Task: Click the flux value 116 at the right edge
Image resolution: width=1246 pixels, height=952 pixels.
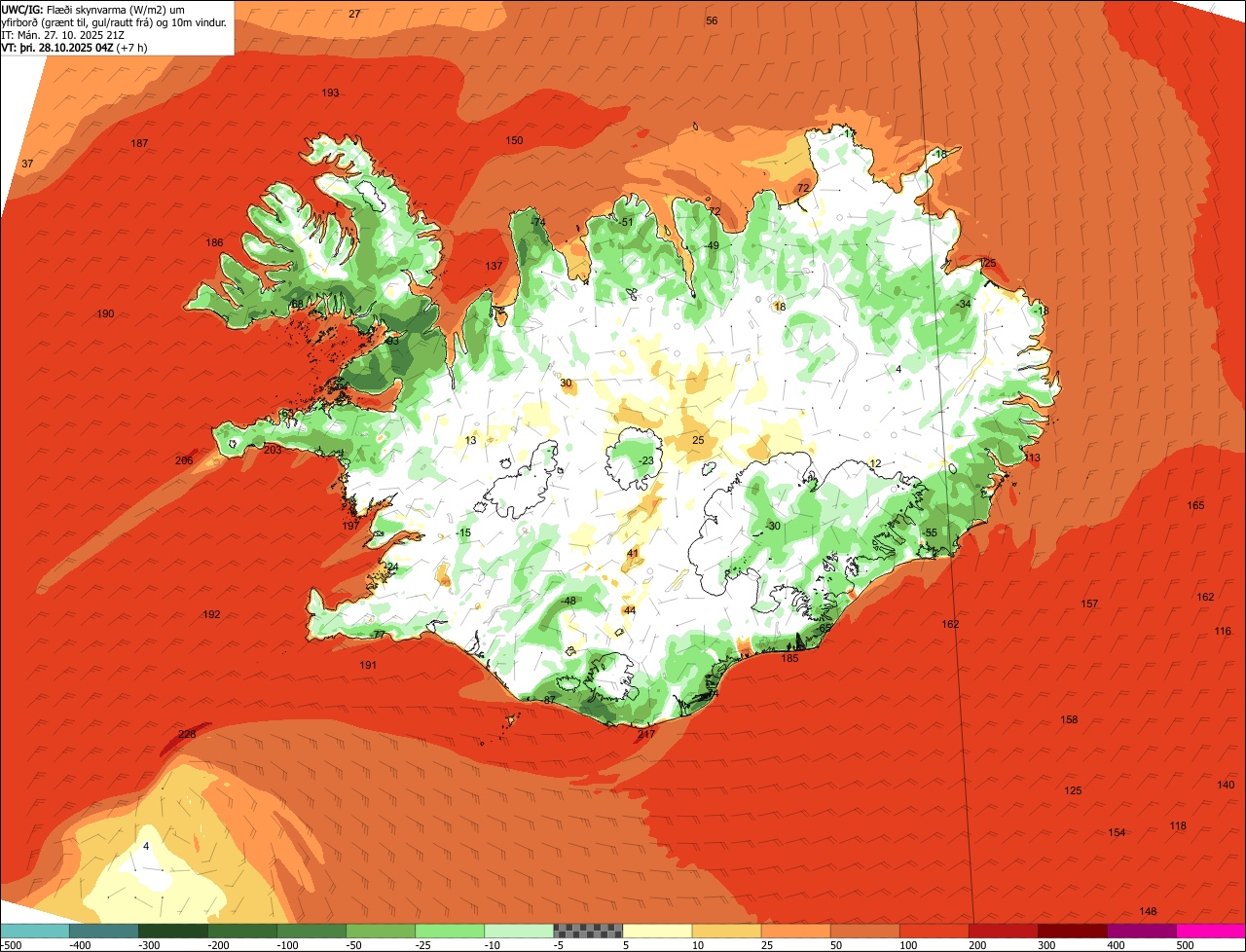Action: (1223, 631)
